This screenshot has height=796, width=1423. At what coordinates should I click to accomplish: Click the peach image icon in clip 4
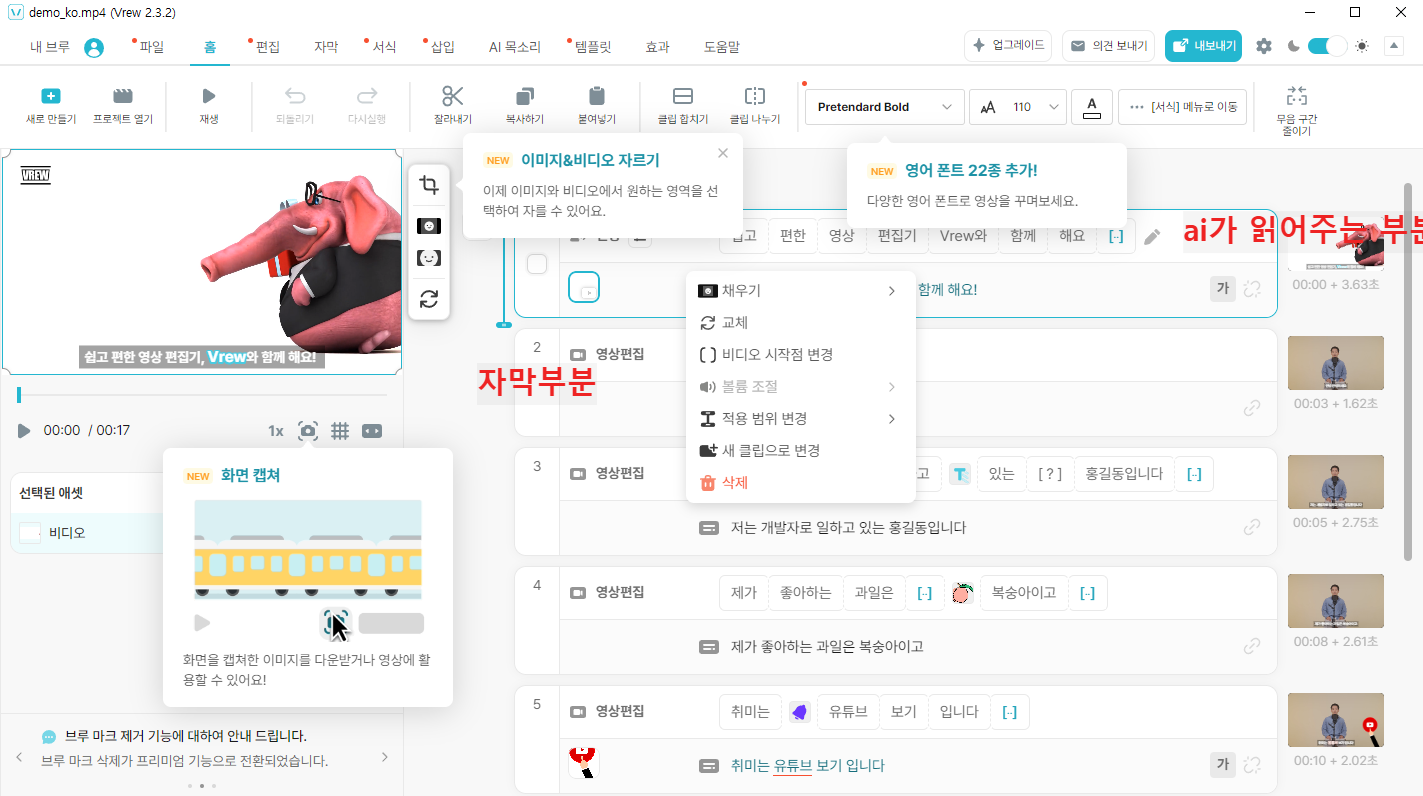click(x=962, y=593)
